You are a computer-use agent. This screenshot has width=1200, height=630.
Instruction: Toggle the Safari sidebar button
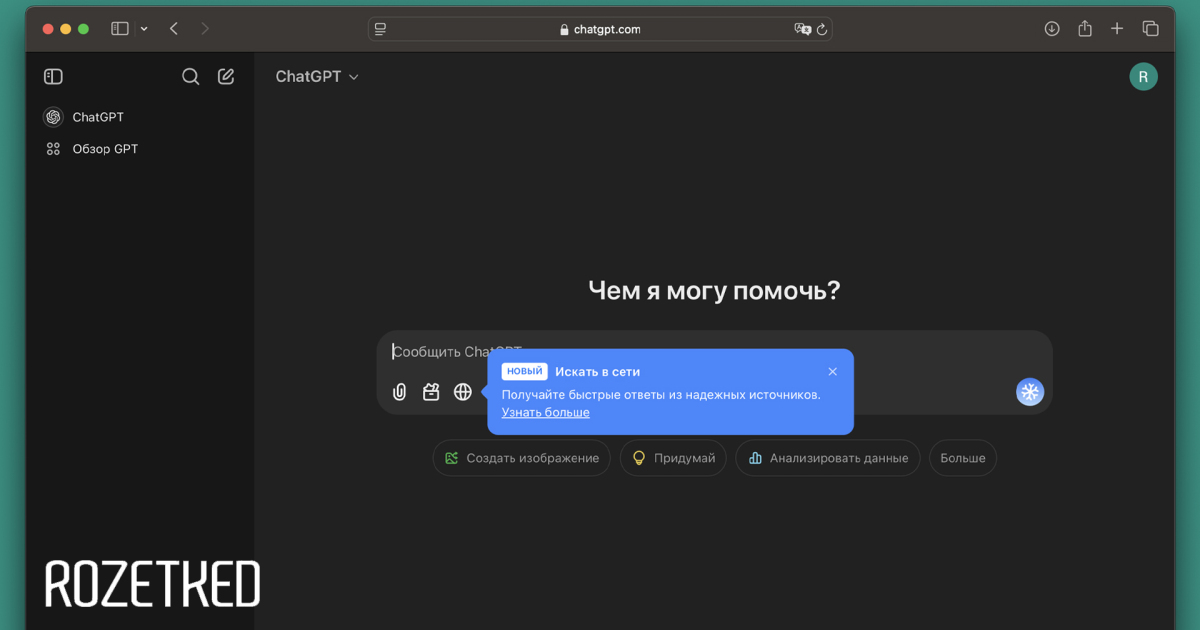click(120, 29)
